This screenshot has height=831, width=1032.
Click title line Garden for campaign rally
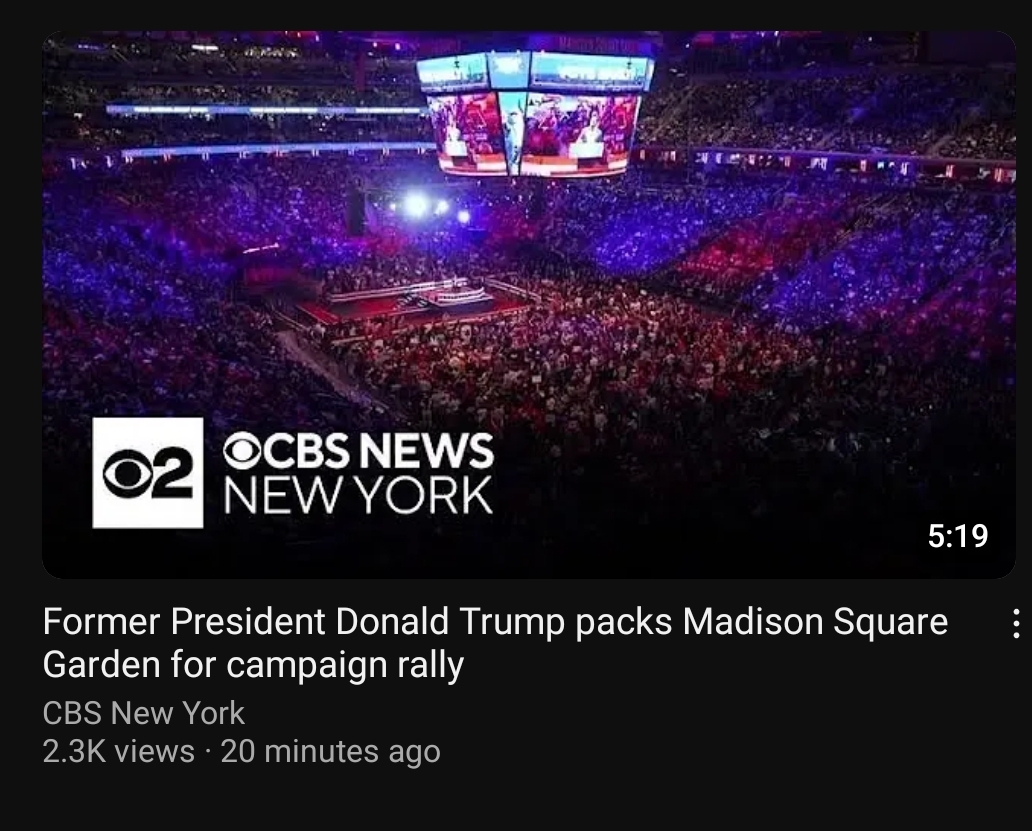click(253, 665)
